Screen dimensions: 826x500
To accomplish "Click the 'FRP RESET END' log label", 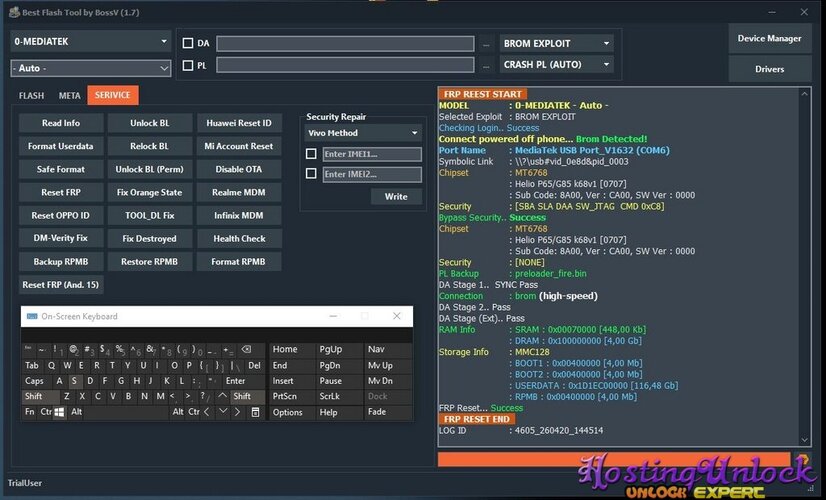I will pos(477,419).
